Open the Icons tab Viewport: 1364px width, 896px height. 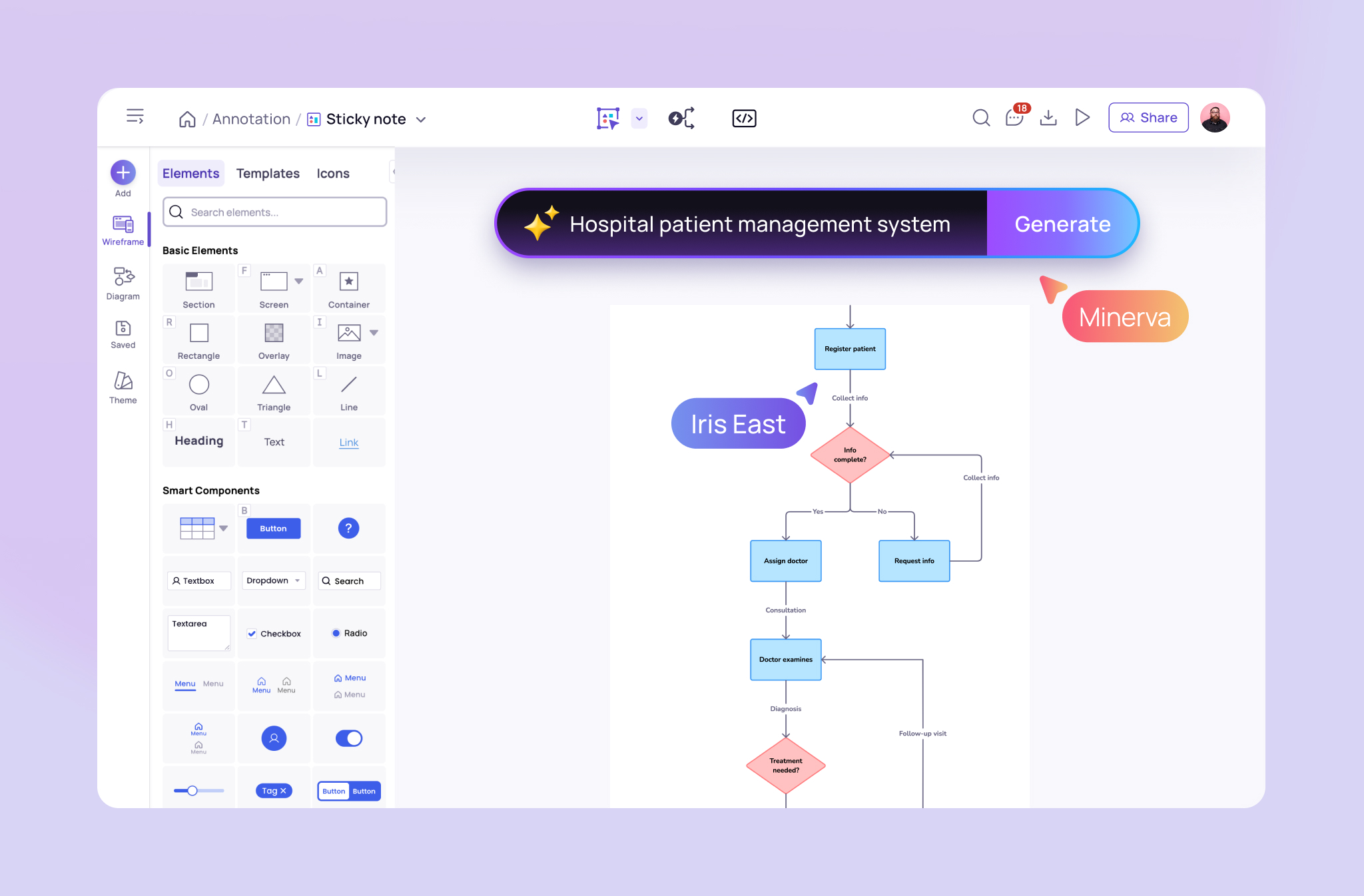pyautogui.click(x=333, y=173)
